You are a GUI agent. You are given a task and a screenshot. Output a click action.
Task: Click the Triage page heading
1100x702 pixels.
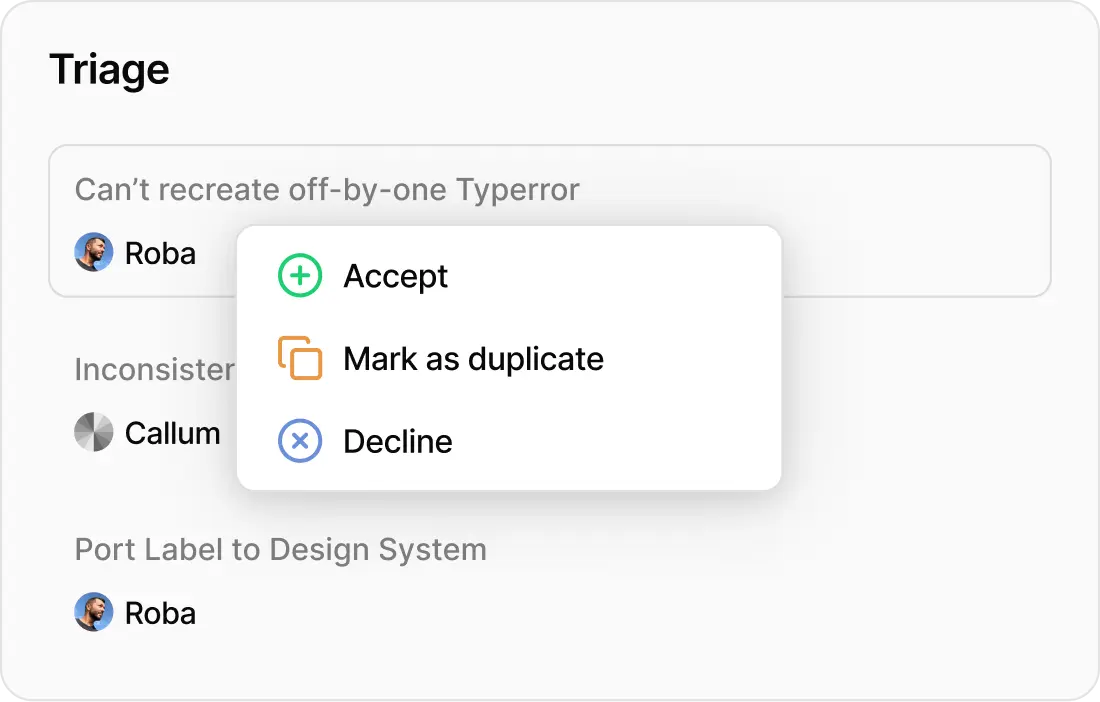point(110,68)
